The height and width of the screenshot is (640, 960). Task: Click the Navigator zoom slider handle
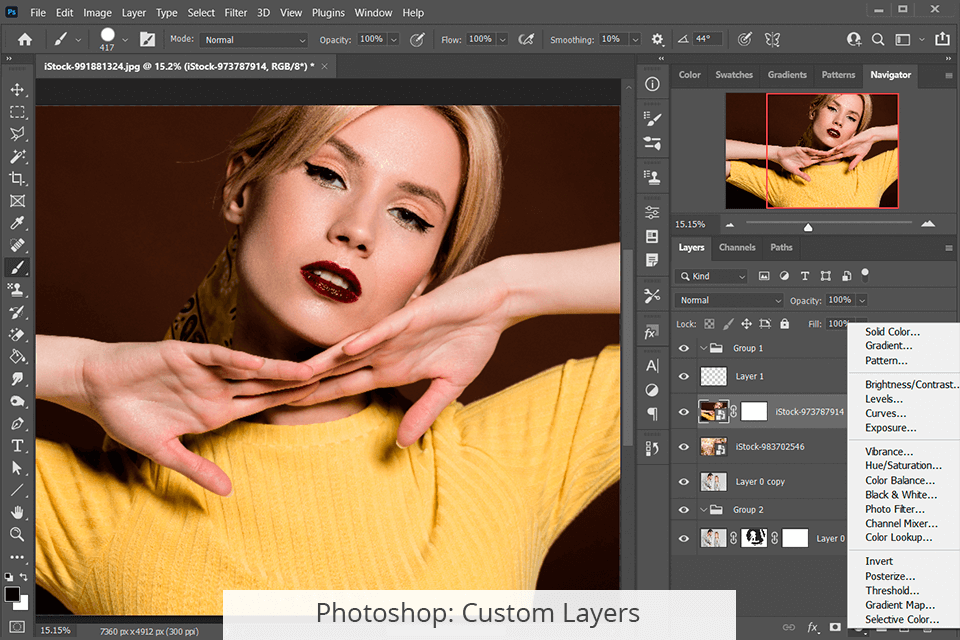click(x=808, y=226)
